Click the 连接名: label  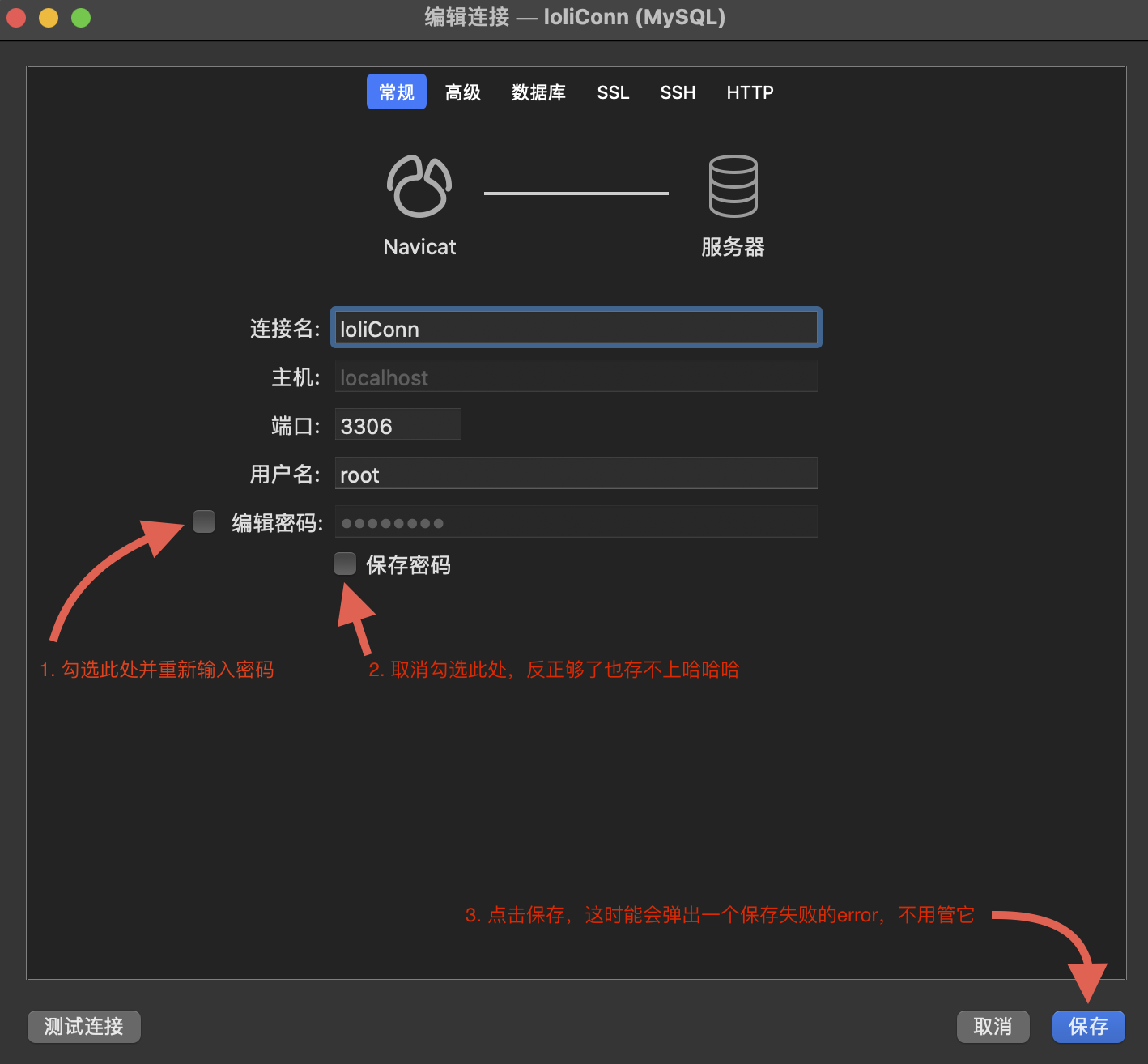(285, 329)
